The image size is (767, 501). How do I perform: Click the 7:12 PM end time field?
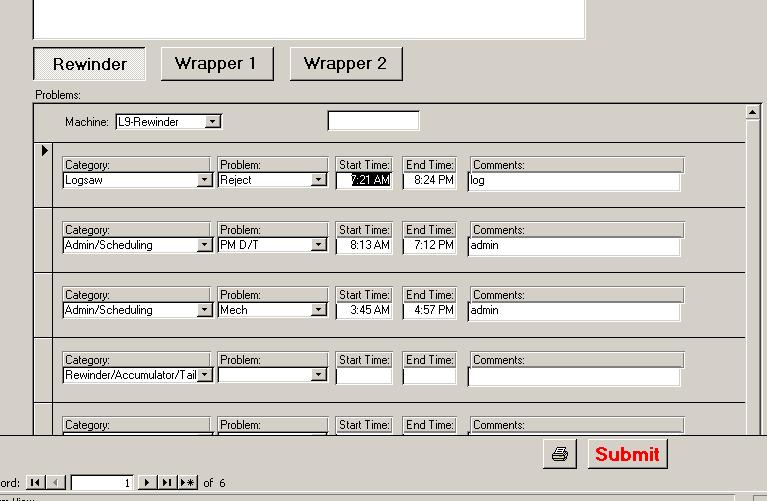tap(430, 245)
